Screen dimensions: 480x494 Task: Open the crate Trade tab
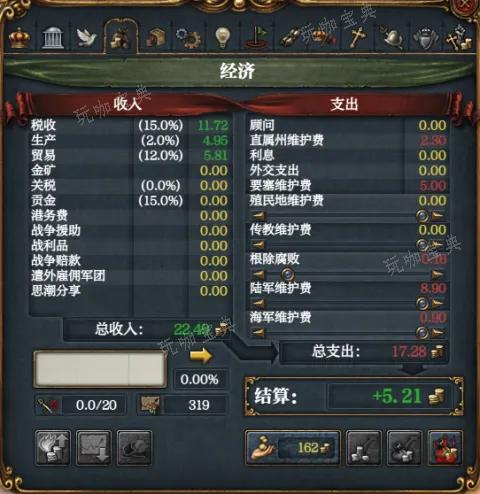click(x=155, y=37)
